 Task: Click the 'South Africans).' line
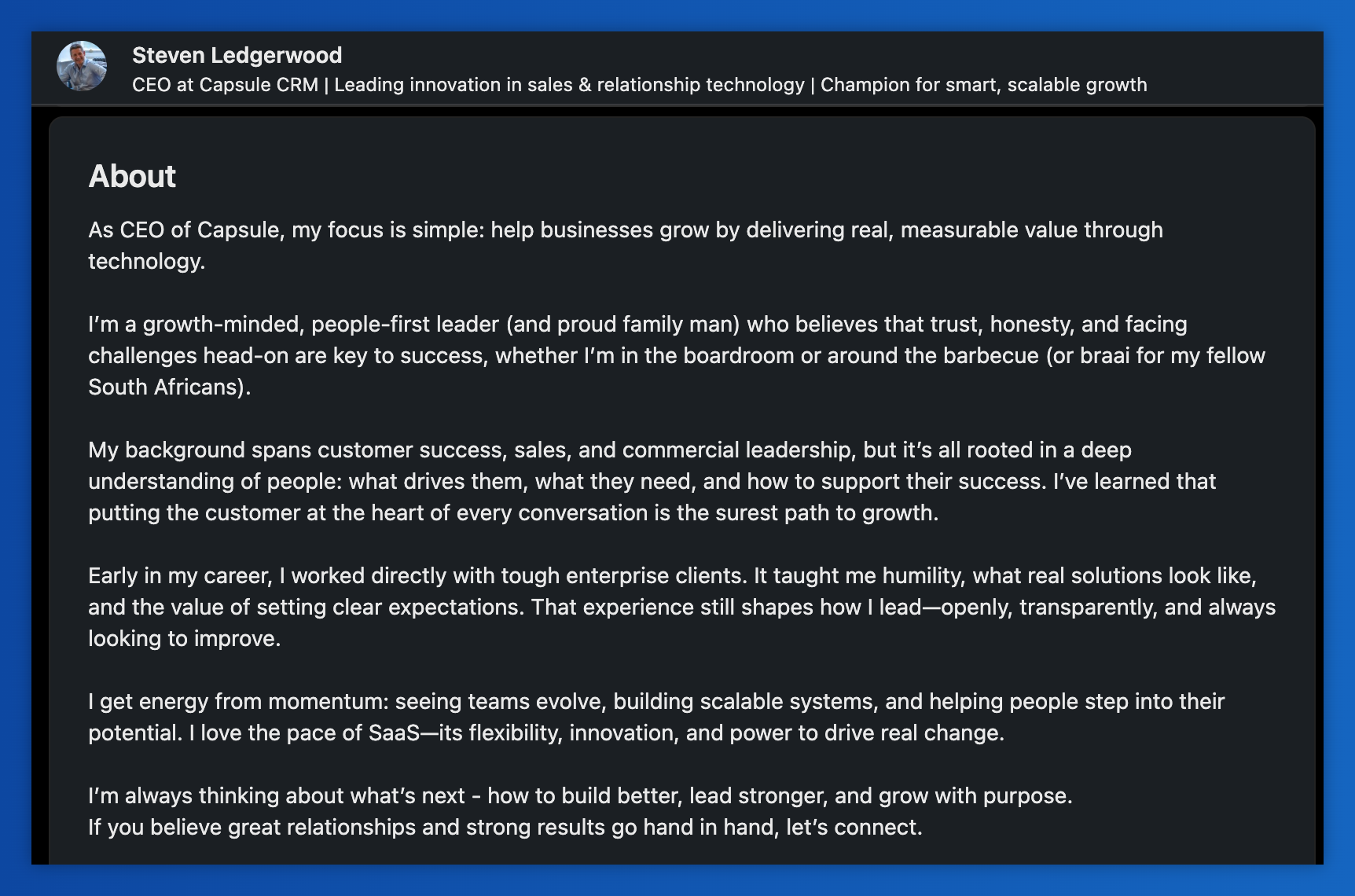169,387
